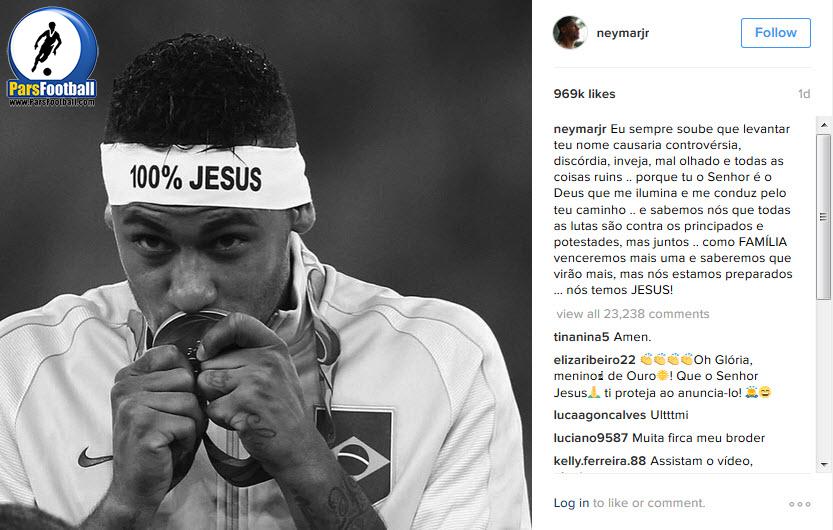Click the main post photo
This screenshot has width=833, height=530.
266,265
